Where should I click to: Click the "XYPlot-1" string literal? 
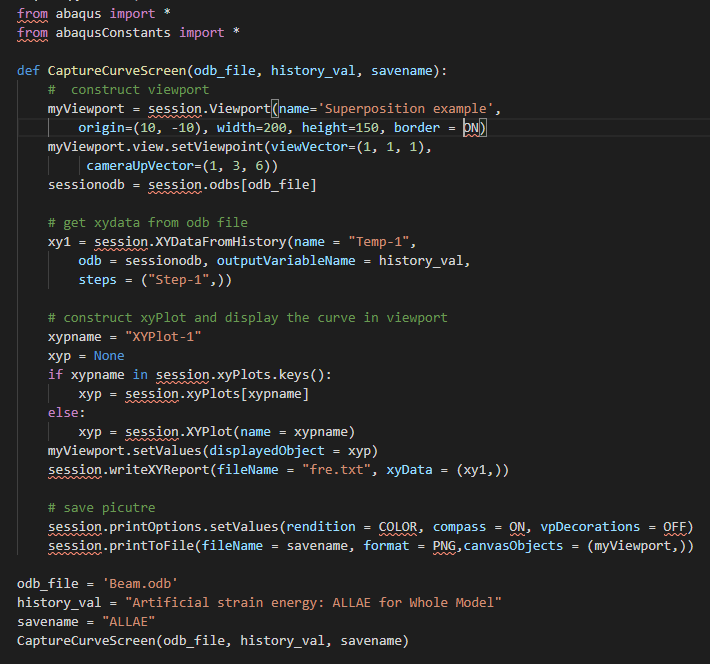click(x=163, y=336)
